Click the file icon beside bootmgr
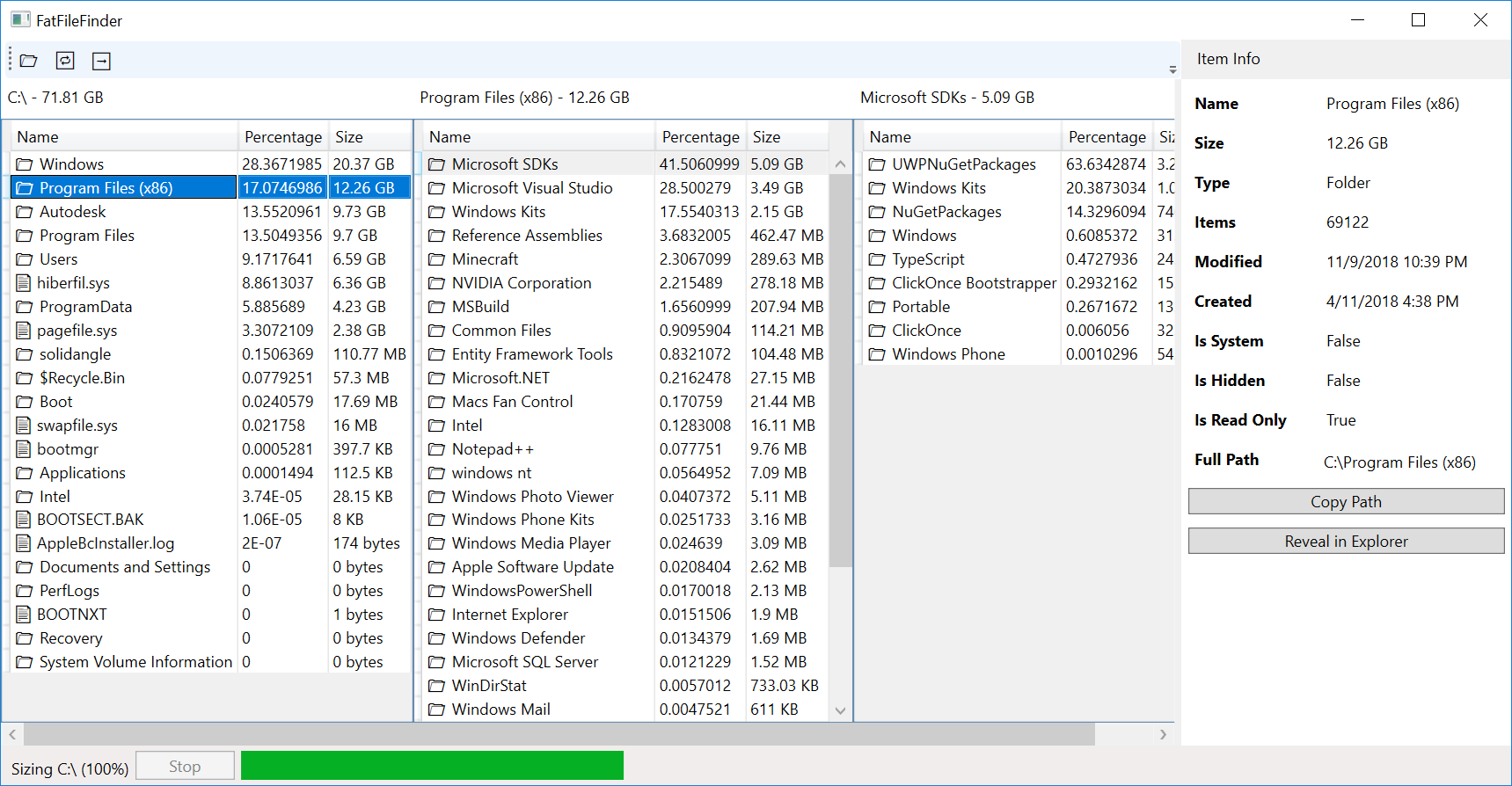This screenshot has height=786, width=1512. (24, 449)
